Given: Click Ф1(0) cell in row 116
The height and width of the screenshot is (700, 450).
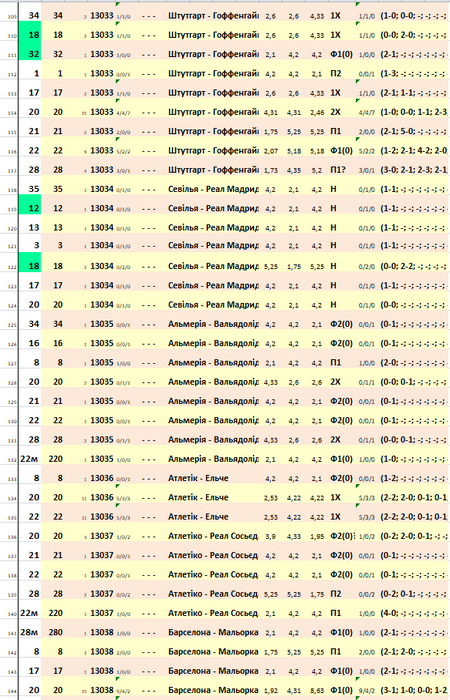Looking at the screenshot, I should pos(342,150).
